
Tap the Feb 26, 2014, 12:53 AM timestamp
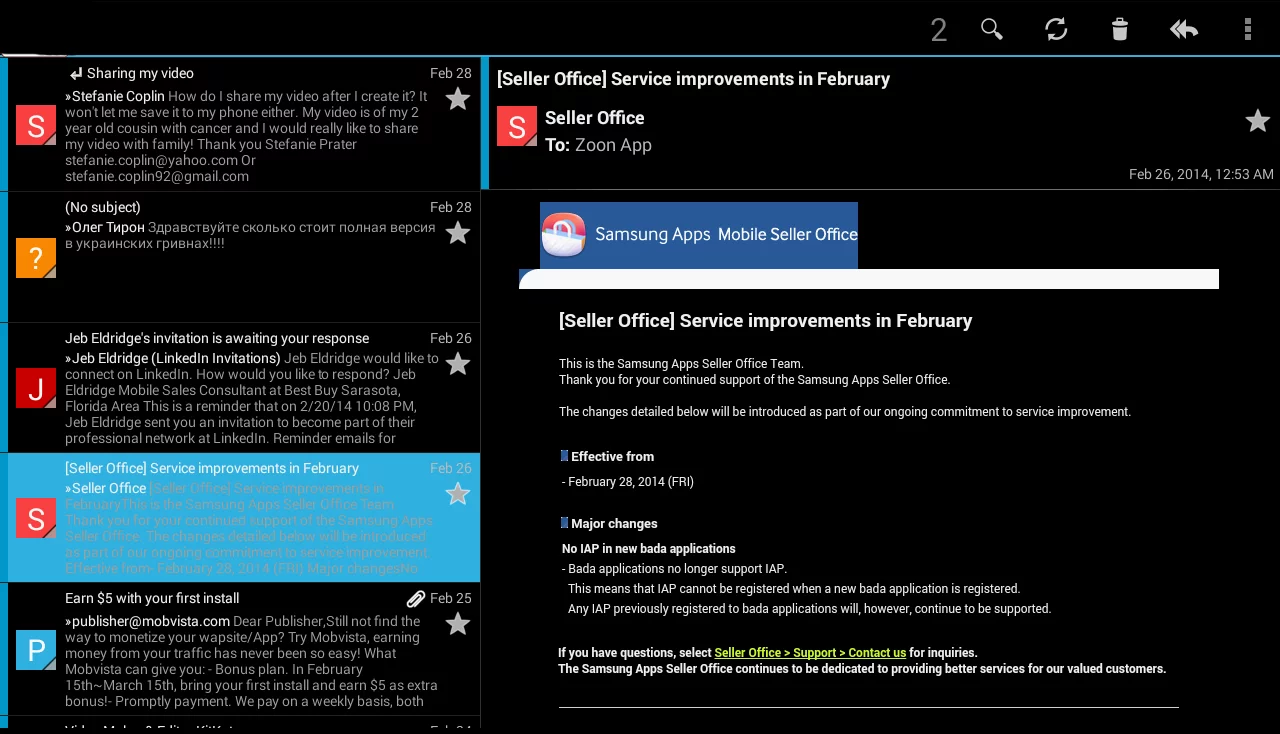[x=1201, y=174]
